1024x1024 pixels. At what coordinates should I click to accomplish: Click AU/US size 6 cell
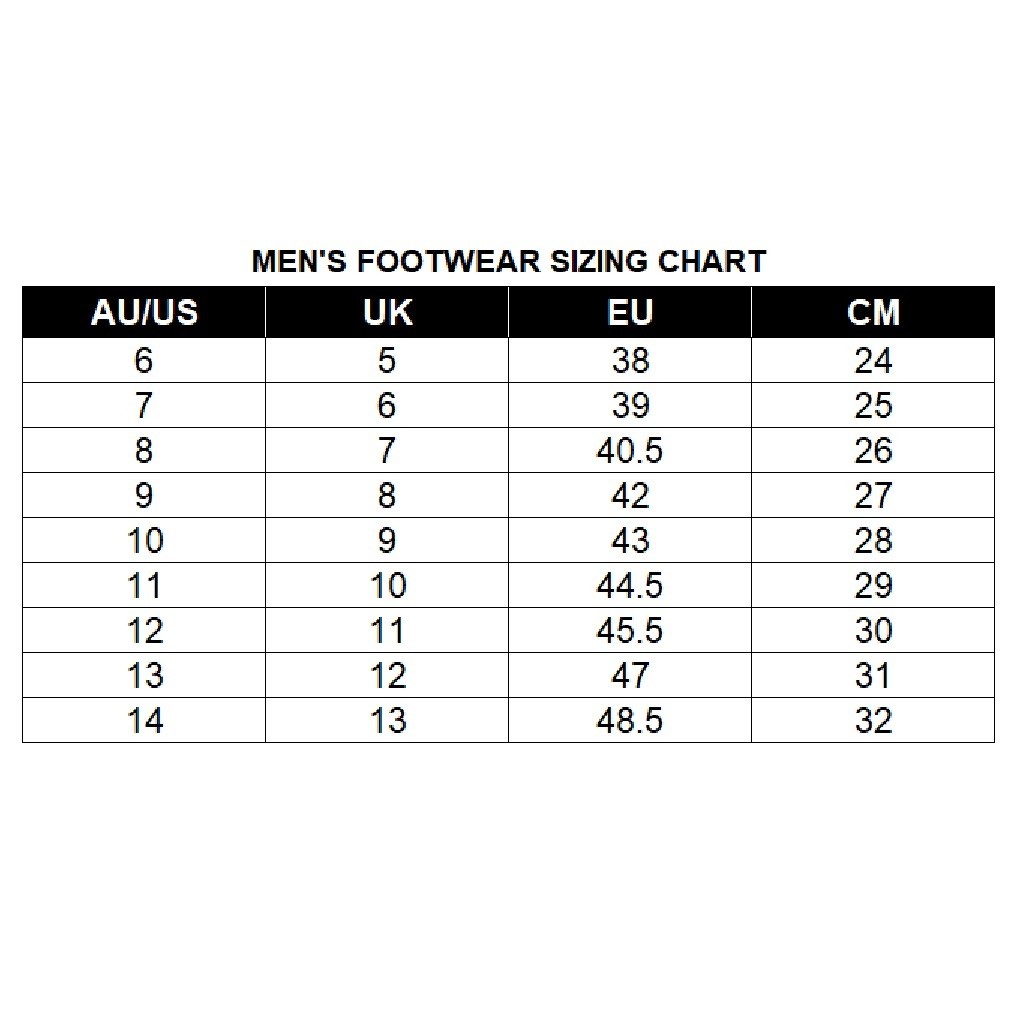(x=144, y=361)
